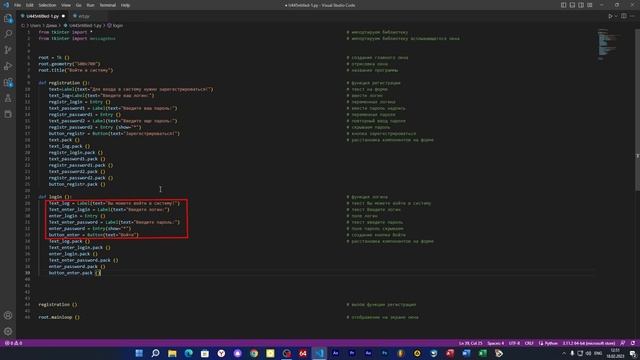Open the Search view in activity bar

pyautogui.click(x=8, y=34)
